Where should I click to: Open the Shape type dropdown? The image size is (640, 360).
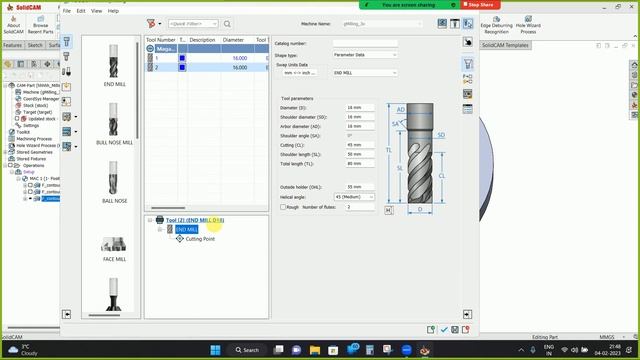coord(365,55)
